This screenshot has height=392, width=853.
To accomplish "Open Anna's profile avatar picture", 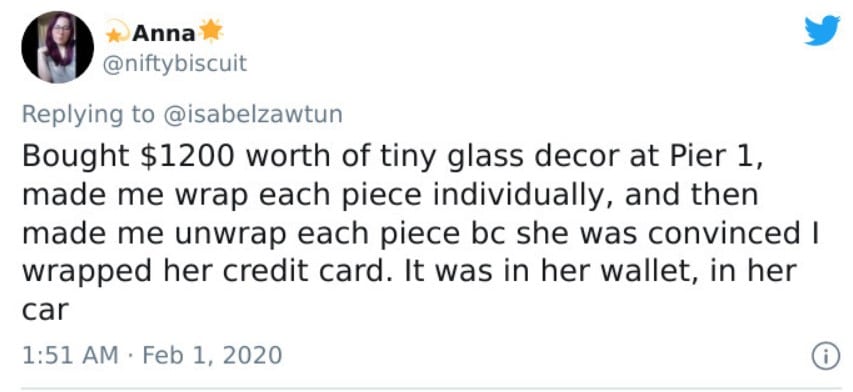I will (x=58, y=47).
